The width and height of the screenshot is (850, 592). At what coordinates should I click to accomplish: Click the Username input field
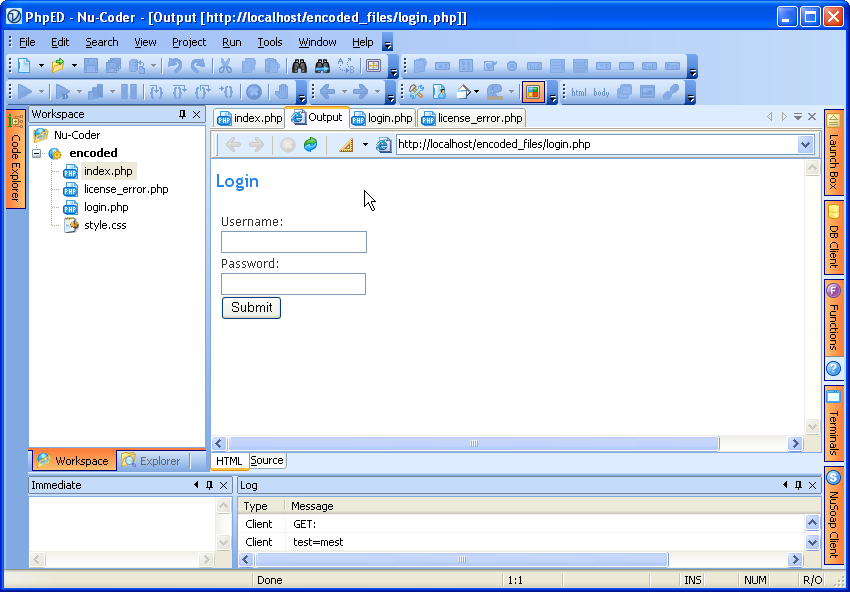click(x=294, y=242)
